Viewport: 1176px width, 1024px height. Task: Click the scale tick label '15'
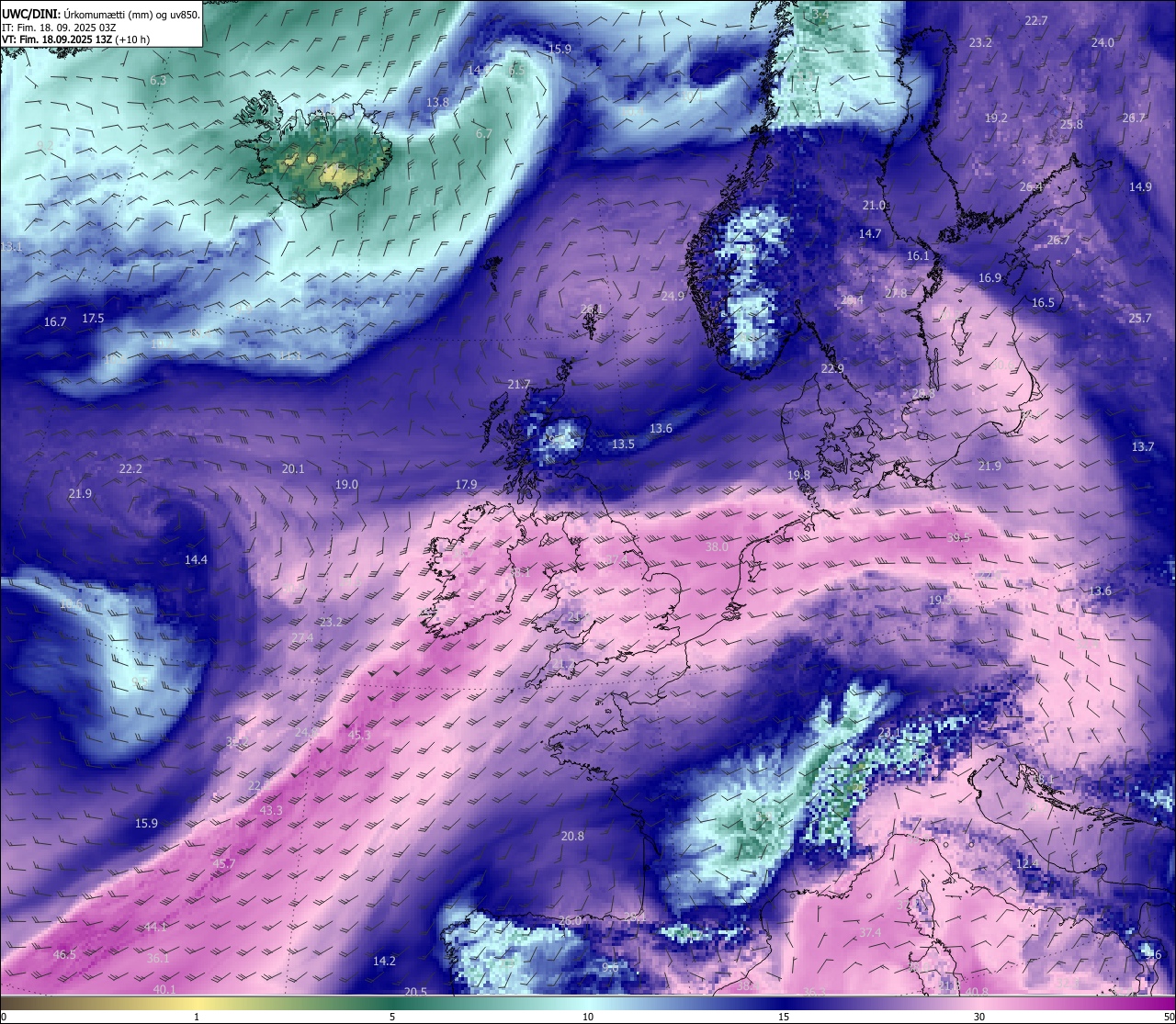pos(784,1017)
